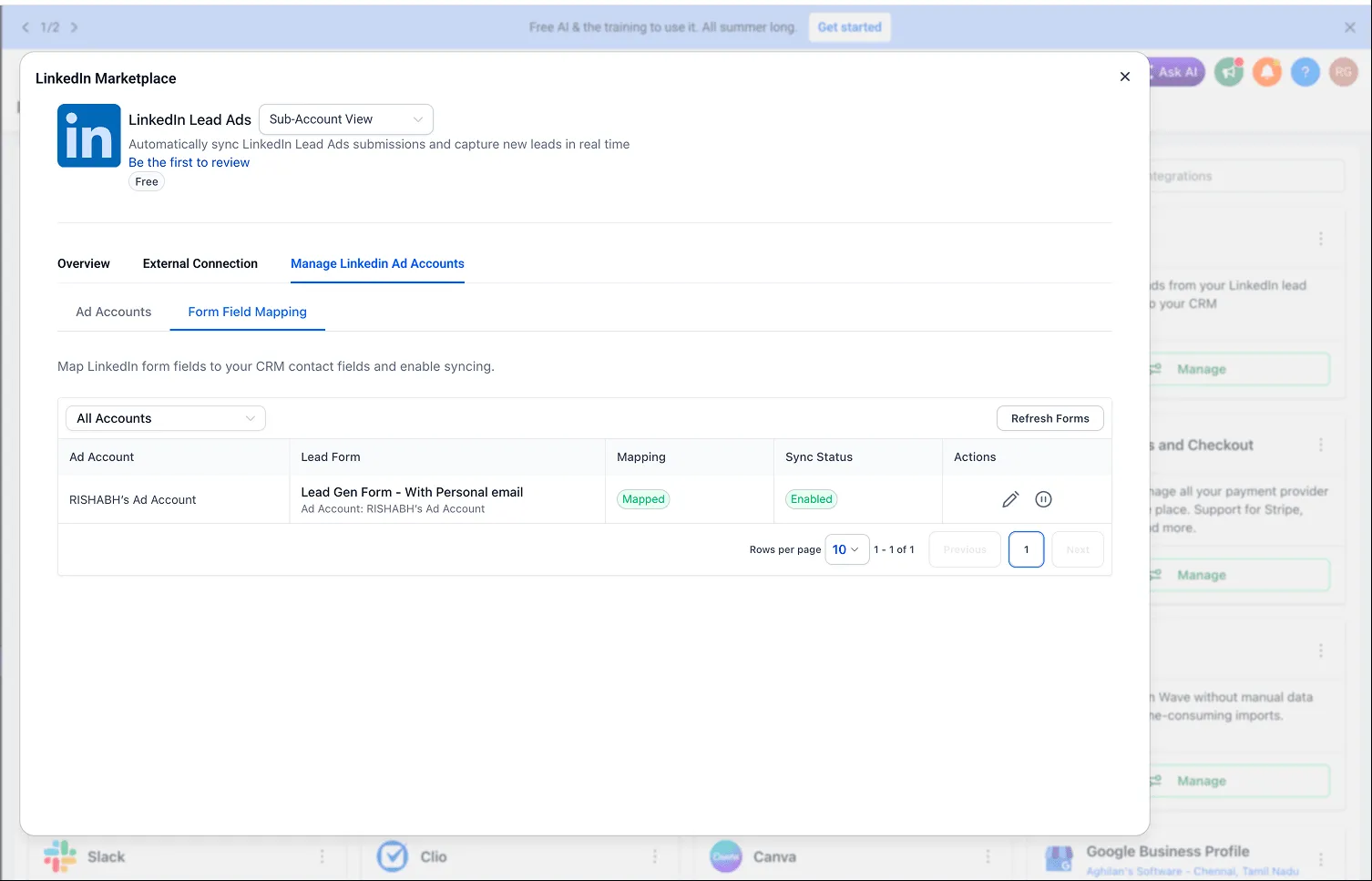Select the Manage Linkedin Ad Accounts tab

coord(377,263)
